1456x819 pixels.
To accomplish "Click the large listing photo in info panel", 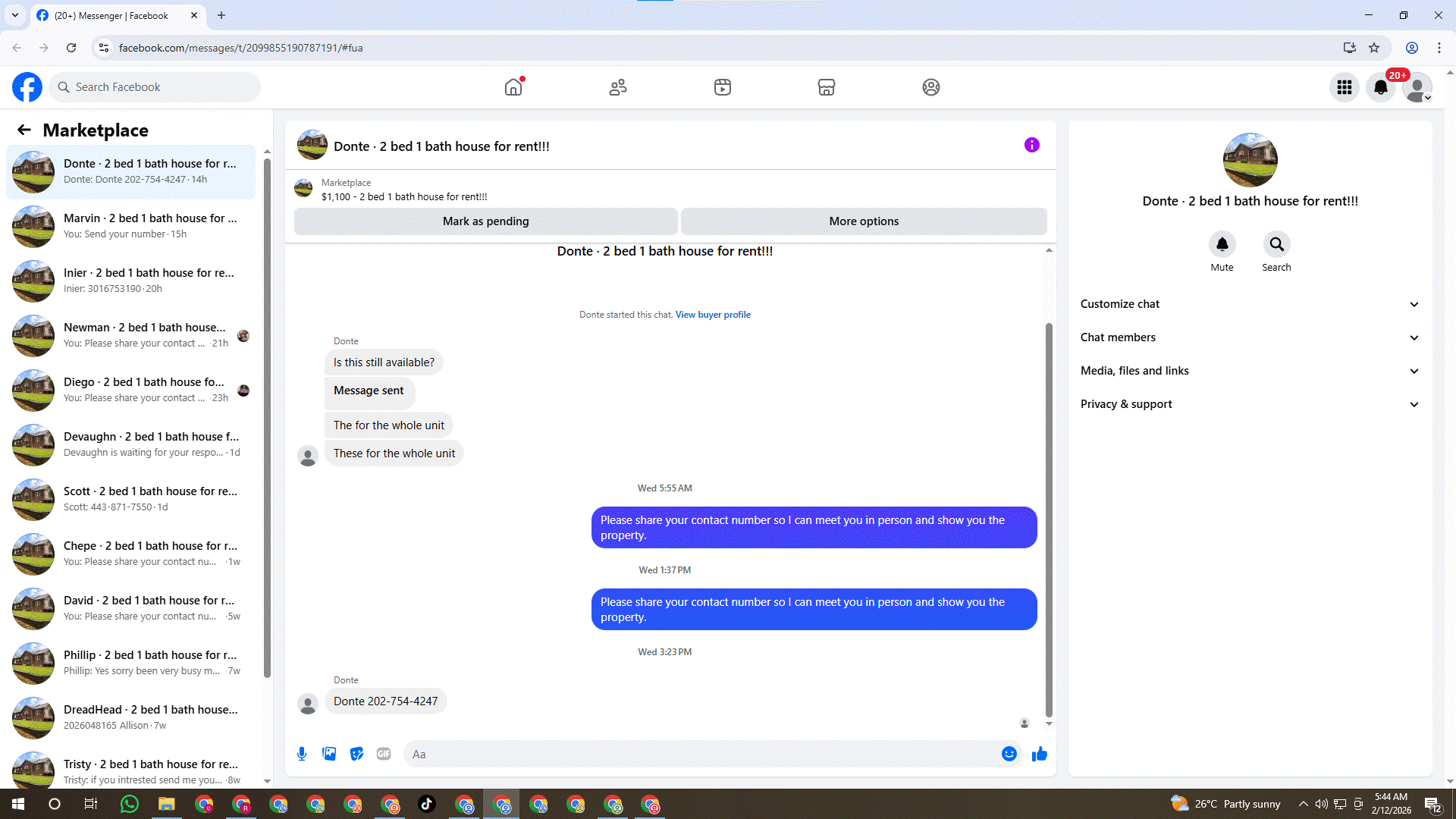I will 1250,160.
